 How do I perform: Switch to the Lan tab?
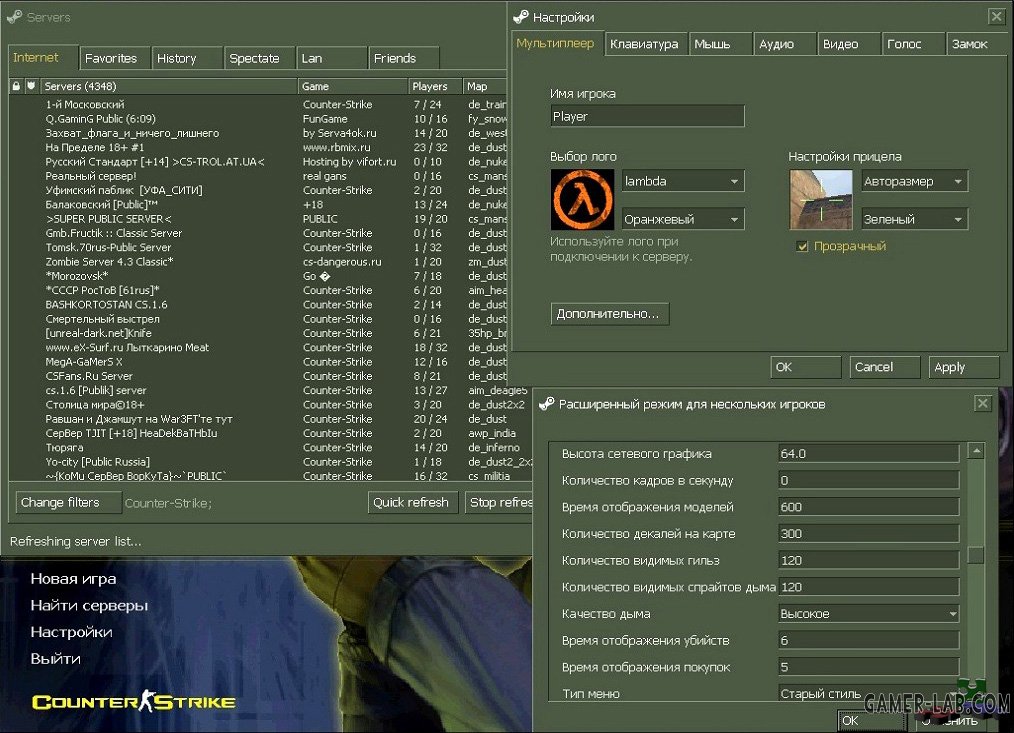click(x=331, y=58)
